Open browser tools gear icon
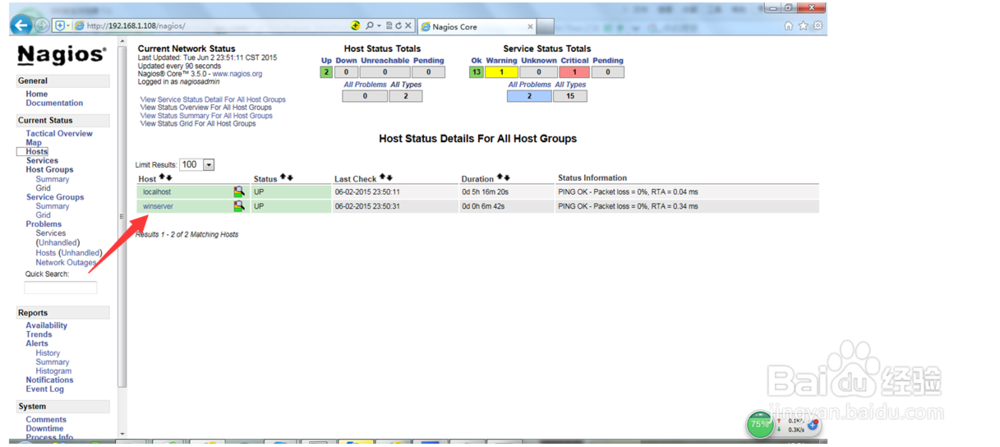This screenshot has height=447, width=1000. pyautogui.click(x=817, y=26)
